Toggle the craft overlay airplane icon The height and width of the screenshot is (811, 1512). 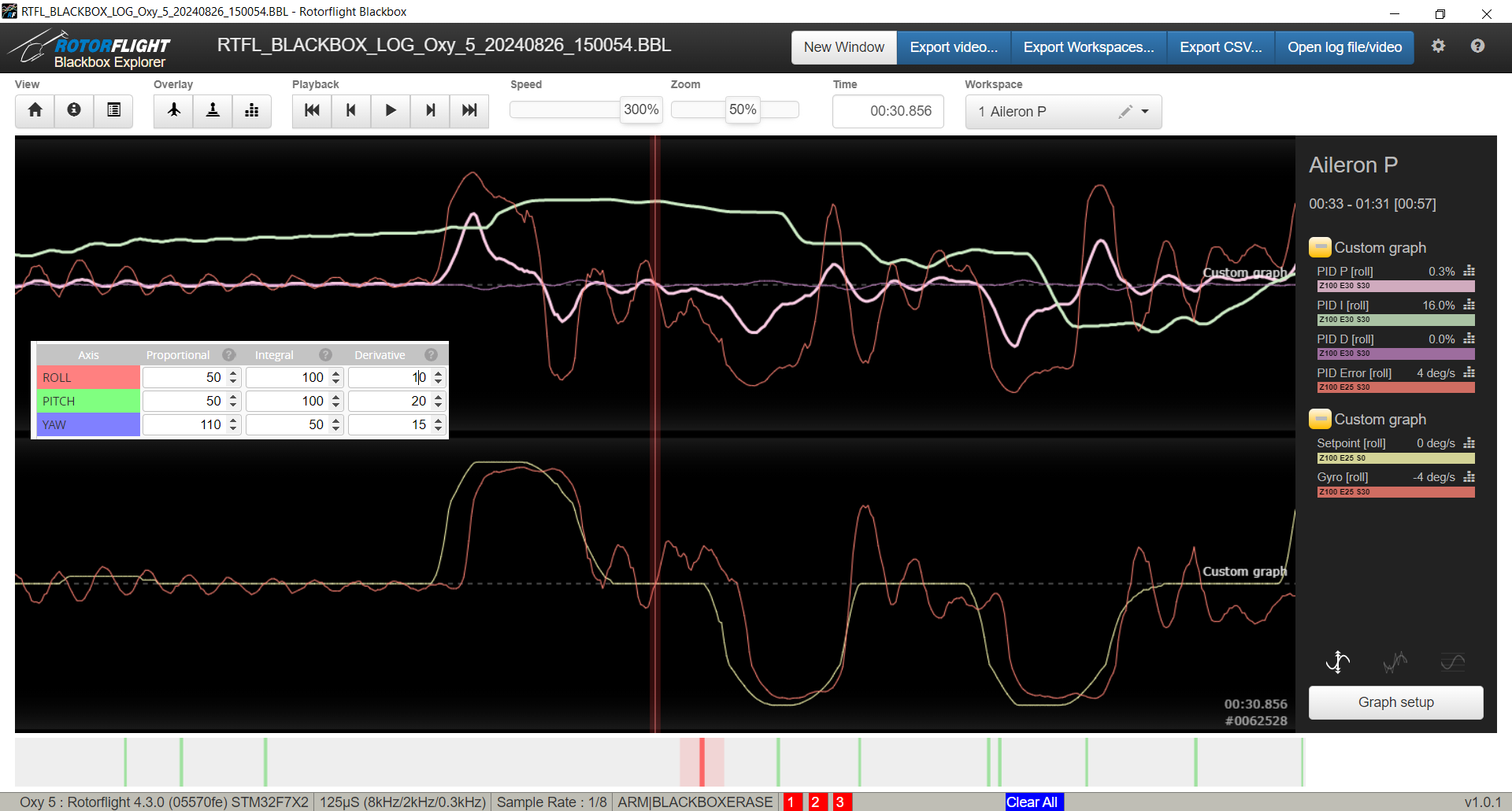click(174, 110)
